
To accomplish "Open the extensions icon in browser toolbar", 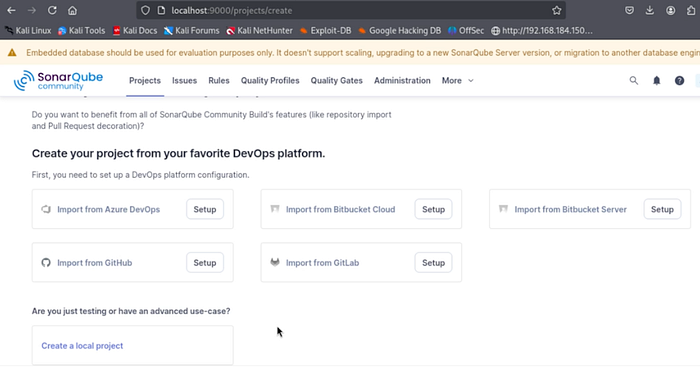I will click(x=691, y=10).
